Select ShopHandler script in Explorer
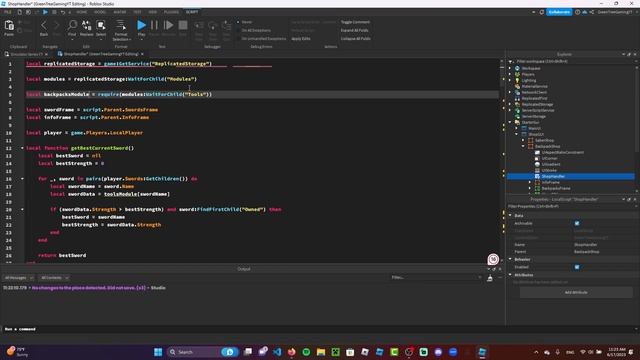The image size is (640, 360). 553,176
